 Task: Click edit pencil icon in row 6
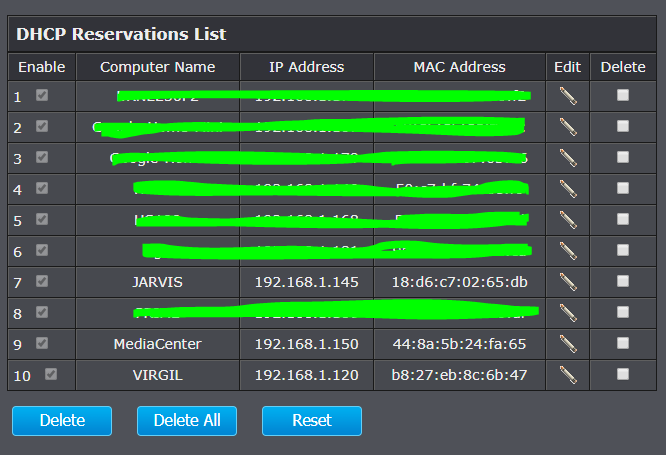tap(568, 251)
